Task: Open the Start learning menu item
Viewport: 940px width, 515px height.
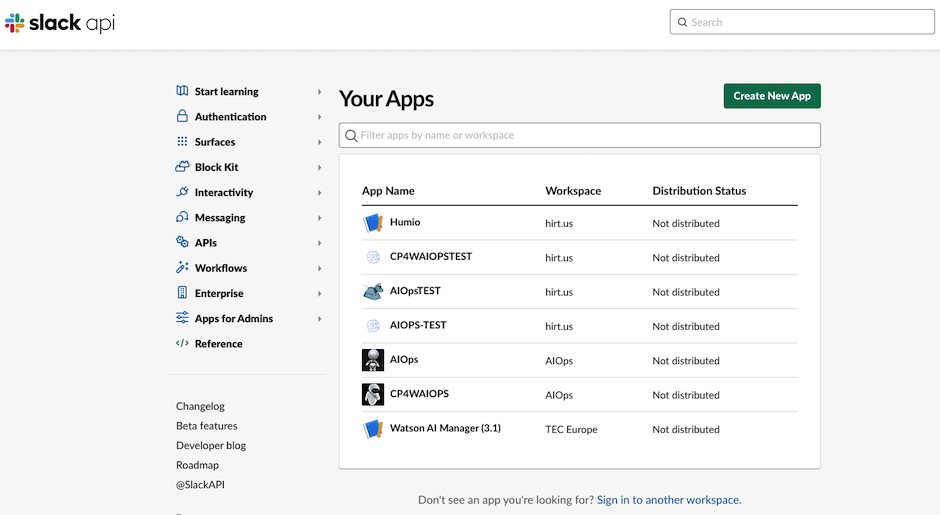Action: [x=227, y=91]
